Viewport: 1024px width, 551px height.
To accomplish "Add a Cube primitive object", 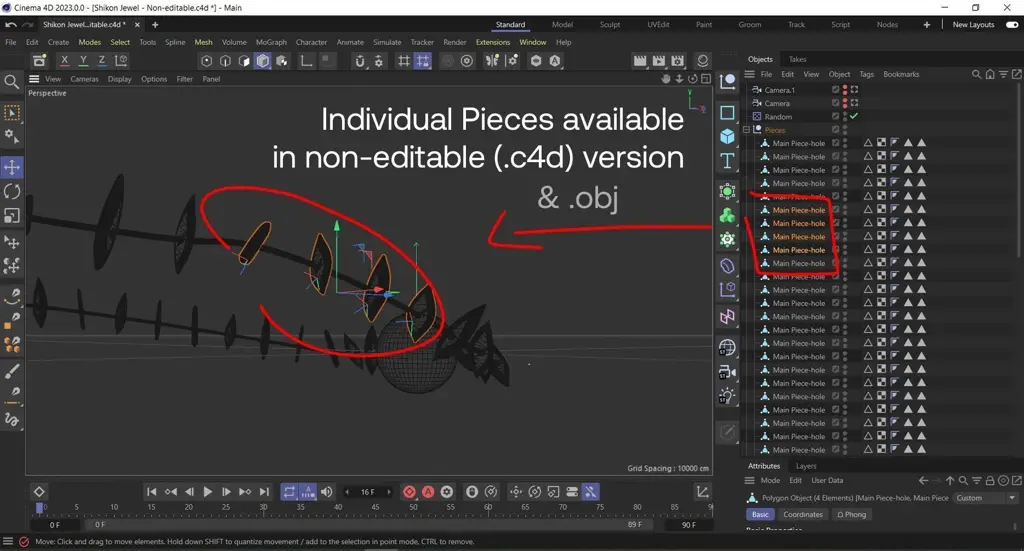I will point(727,136).
